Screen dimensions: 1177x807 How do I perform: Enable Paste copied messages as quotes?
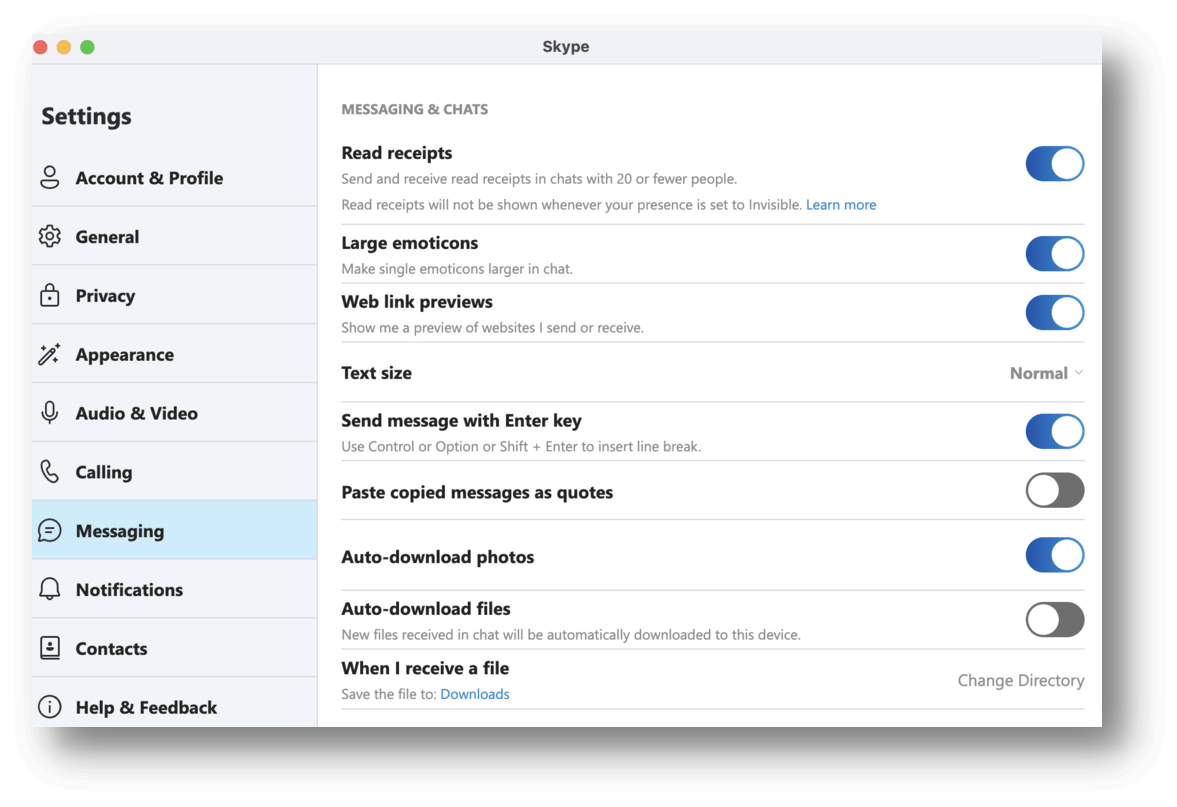[1055, 491]
